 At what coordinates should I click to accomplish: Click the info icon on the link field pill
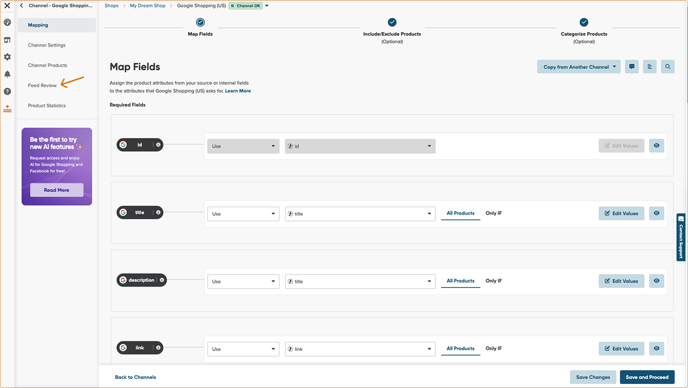click(158, 348)
